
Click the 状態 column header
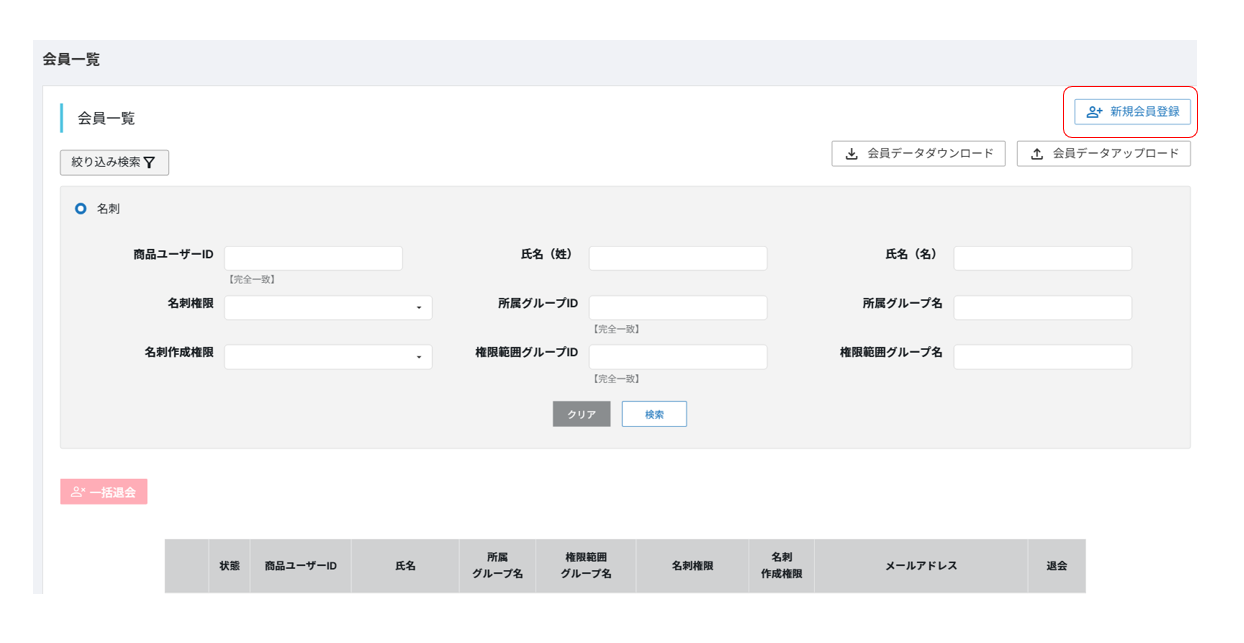pos(230,566)
